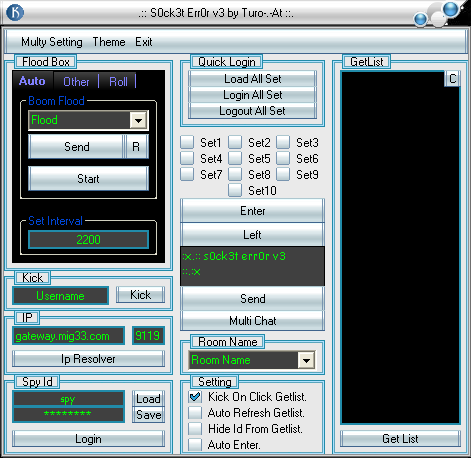Click the port field showing 9119

pyautogui.click(x=148, y=336)
